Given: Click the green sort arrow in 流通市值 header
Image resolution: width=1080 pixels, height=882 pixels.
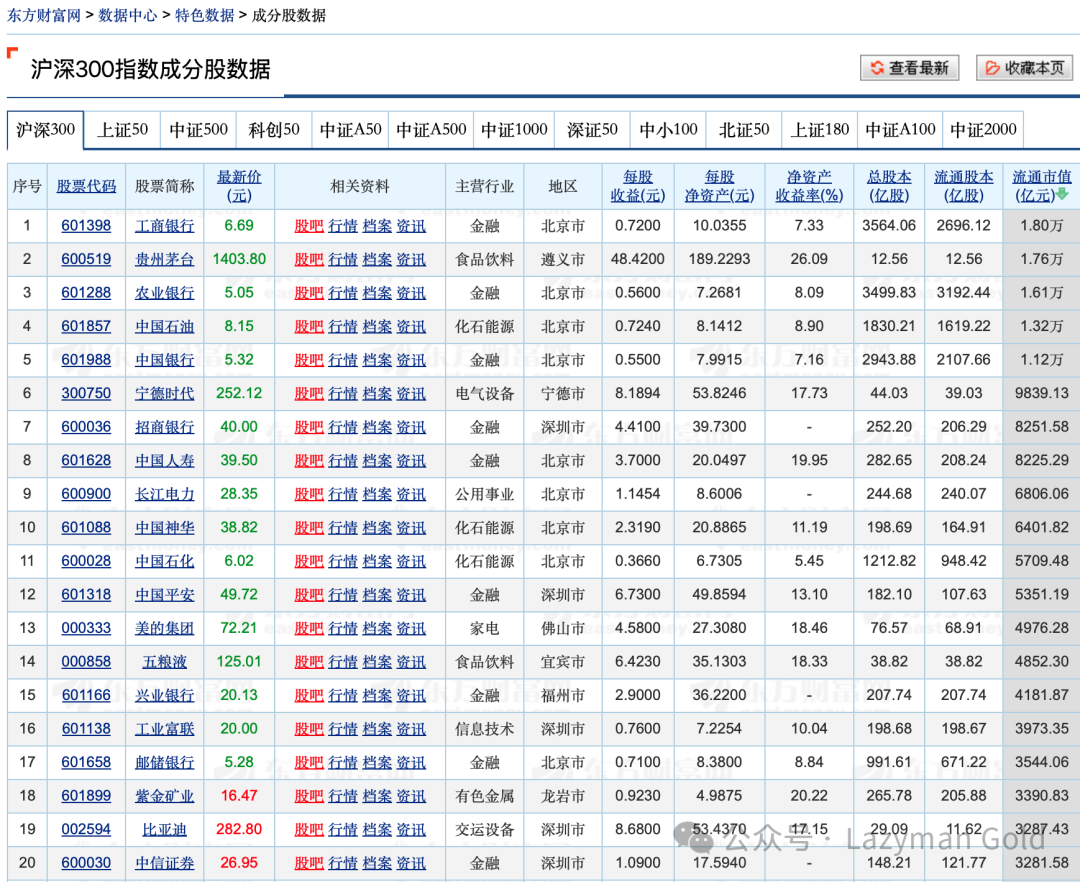Looking at the screenshot, I should (1062, 195).
